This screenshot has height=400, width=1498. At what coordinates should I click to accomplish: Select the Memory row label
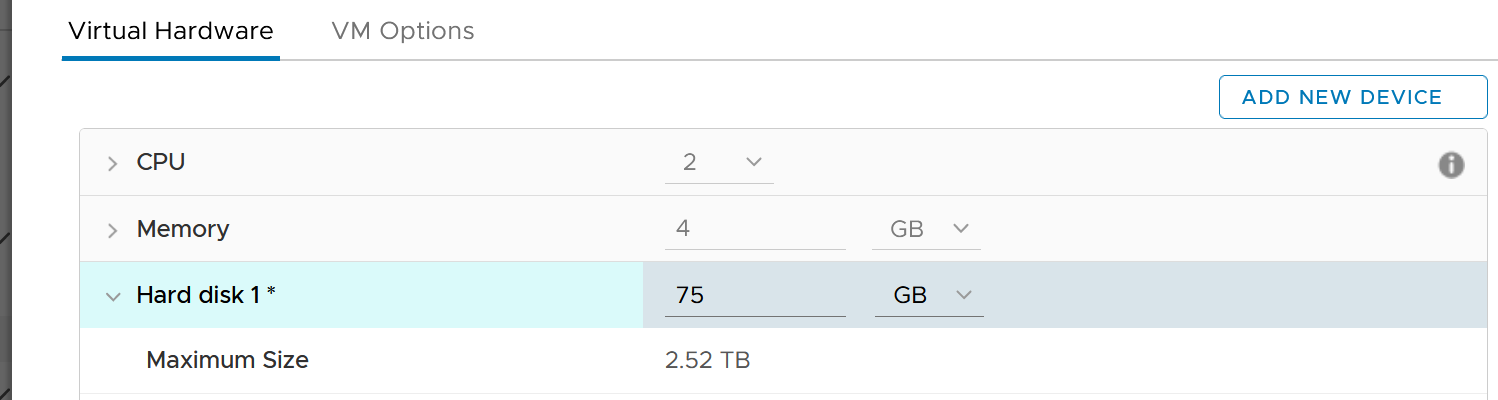click(183, 229)
